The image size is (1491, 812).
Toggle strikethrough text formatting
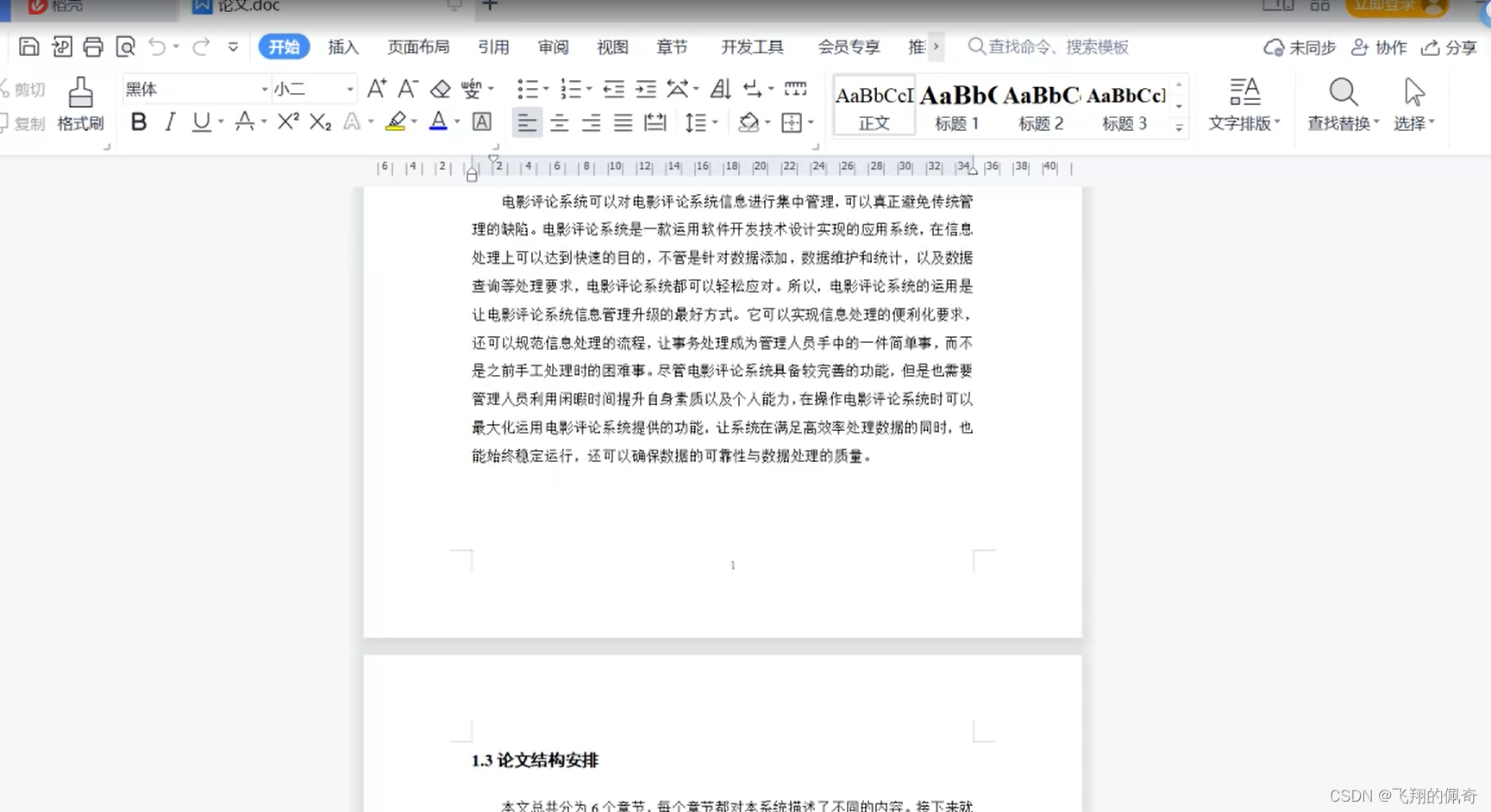pos(244,122)
